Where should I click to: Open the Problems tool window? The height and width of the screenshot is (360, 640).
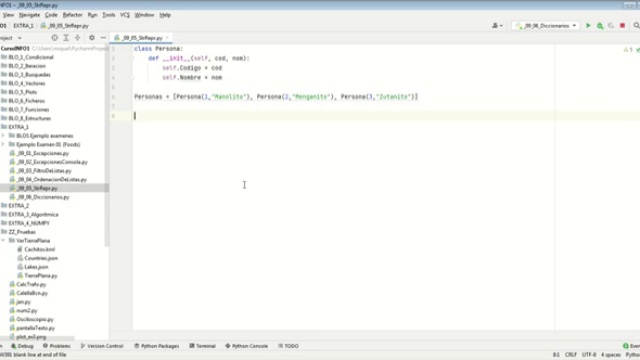coord(57,346)
